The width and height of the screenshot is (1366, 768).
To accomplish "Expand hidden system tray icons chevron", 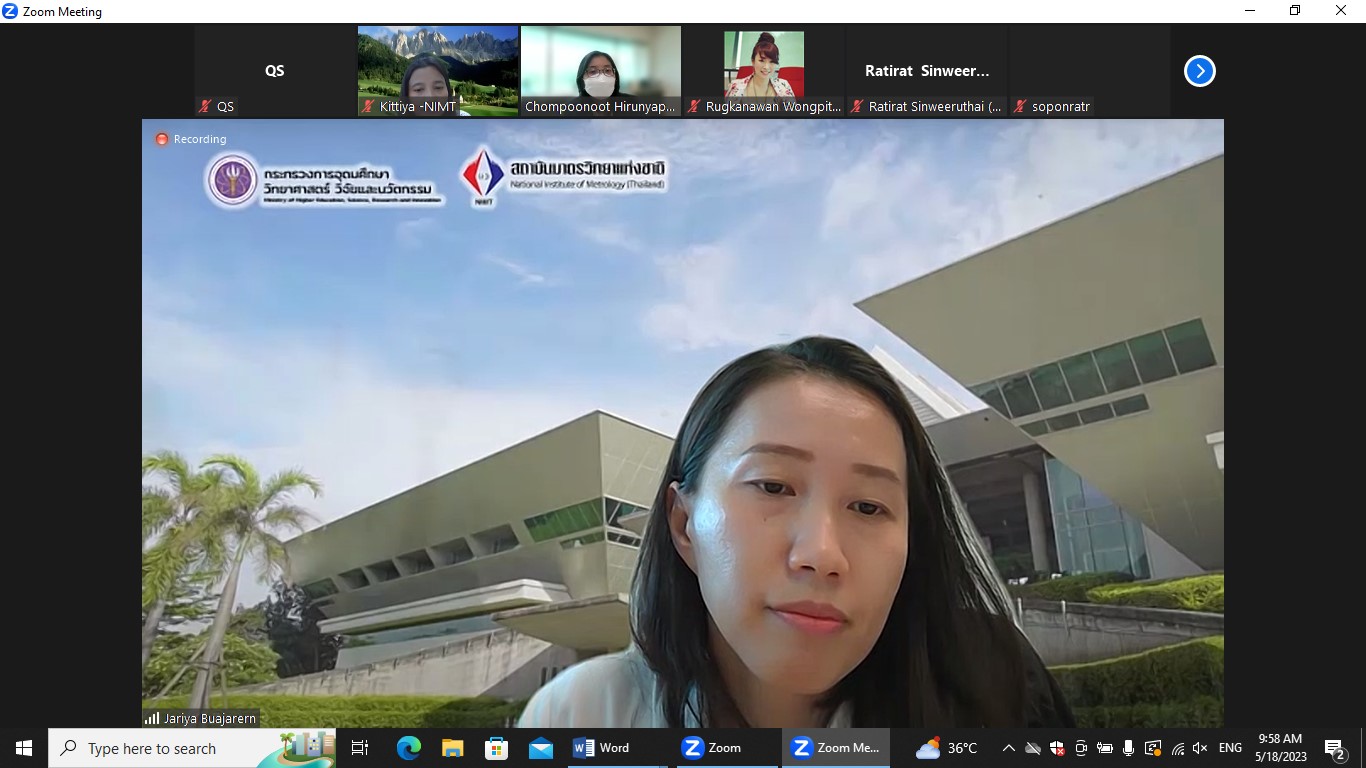I will point(1008,748).
